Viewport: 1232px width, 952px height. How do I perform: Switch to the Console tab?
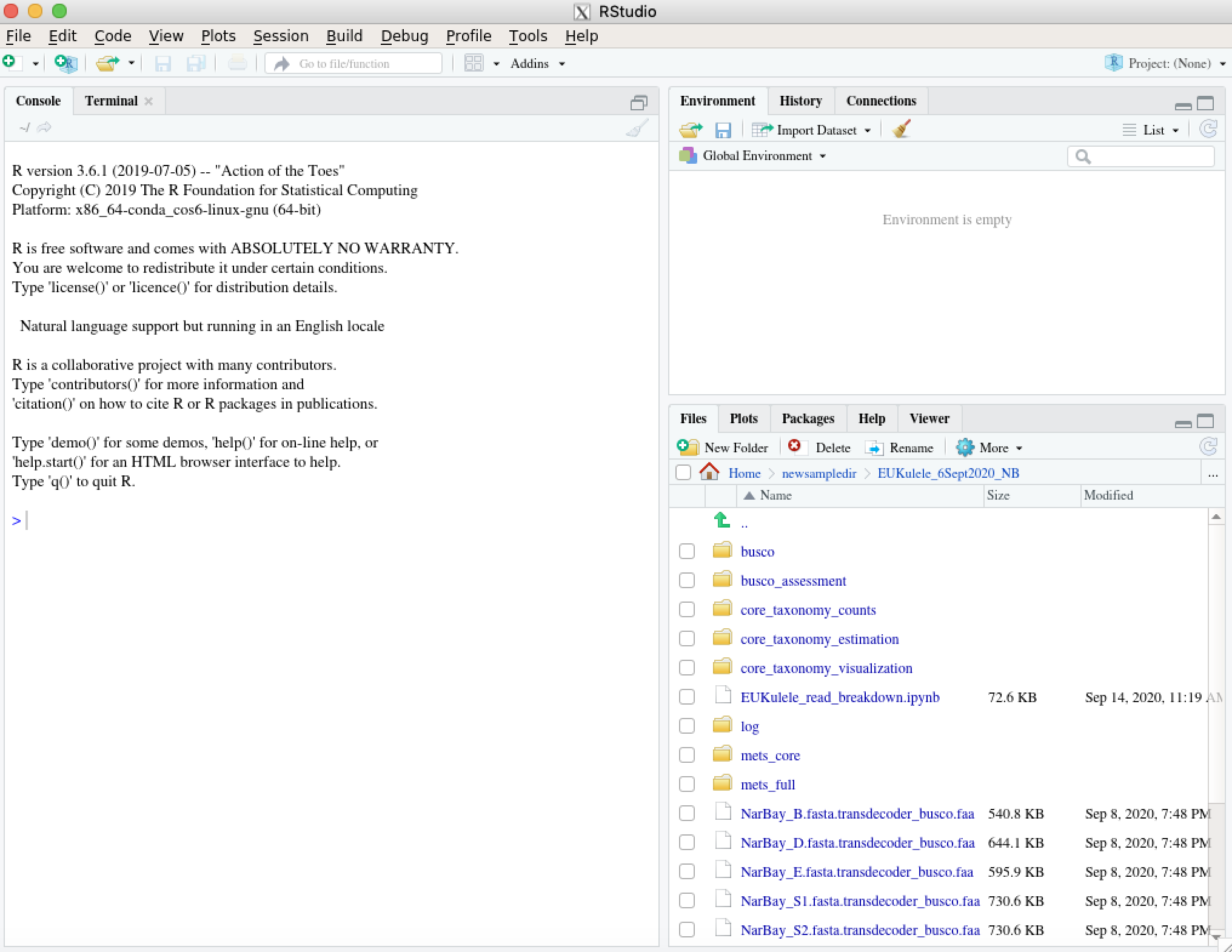tap(38, 100)
